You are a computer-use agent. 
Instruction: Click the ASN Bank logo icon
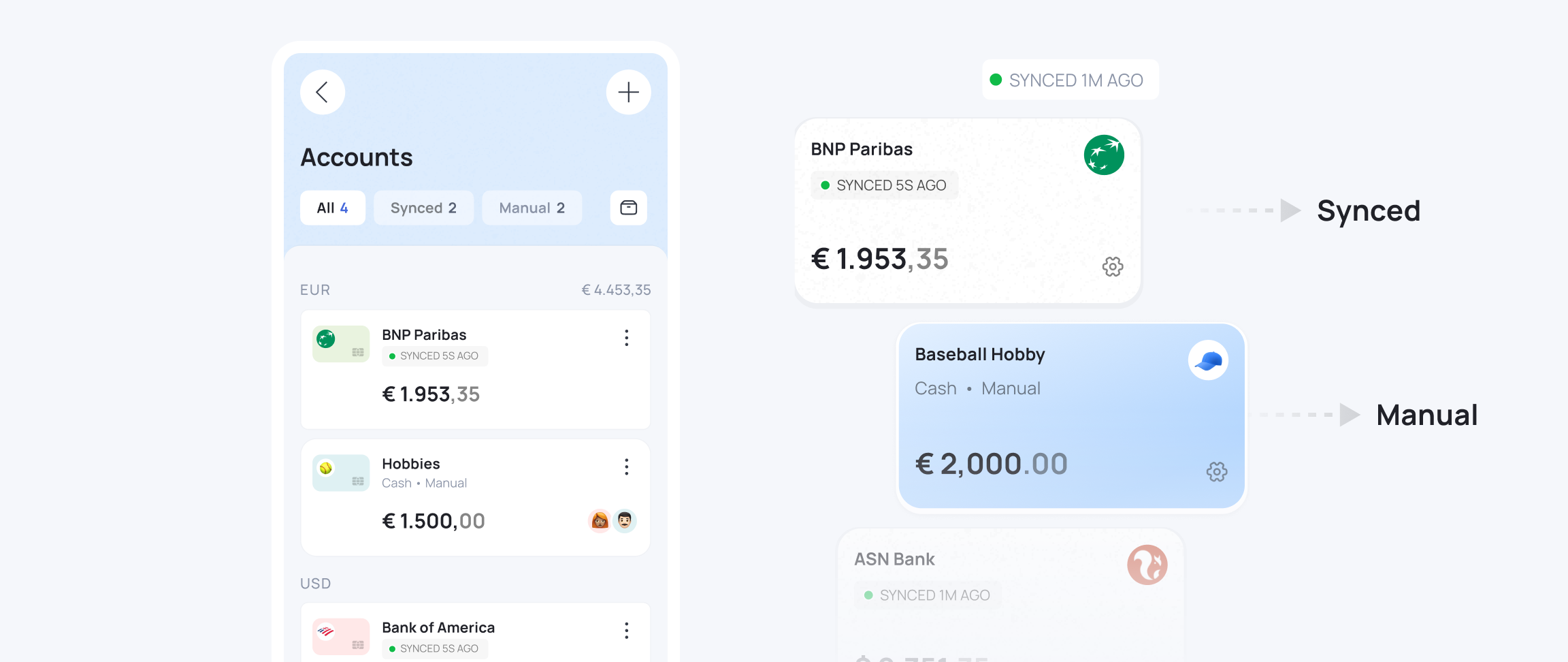click(1147, 565)
